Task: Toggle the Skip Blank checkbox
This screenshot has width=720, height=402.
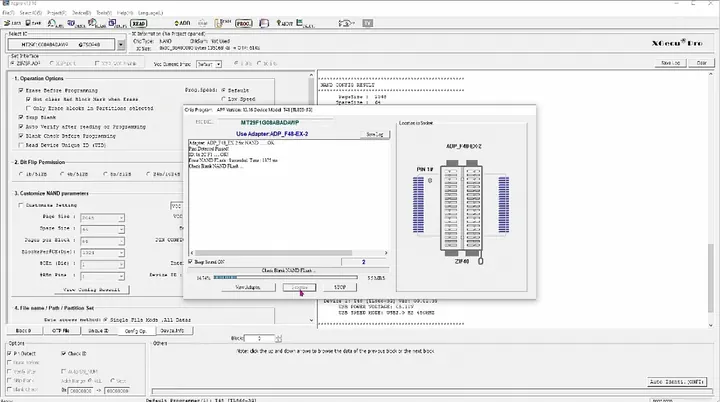Action: coord(21,118)
